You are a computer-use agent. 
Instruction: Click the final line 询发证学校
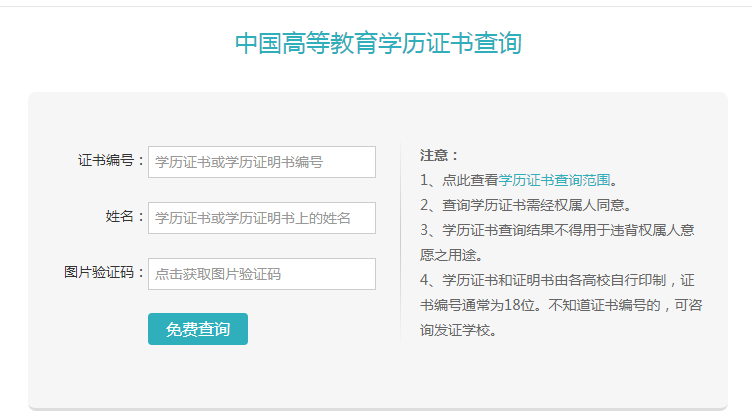(x=458, y=330)
